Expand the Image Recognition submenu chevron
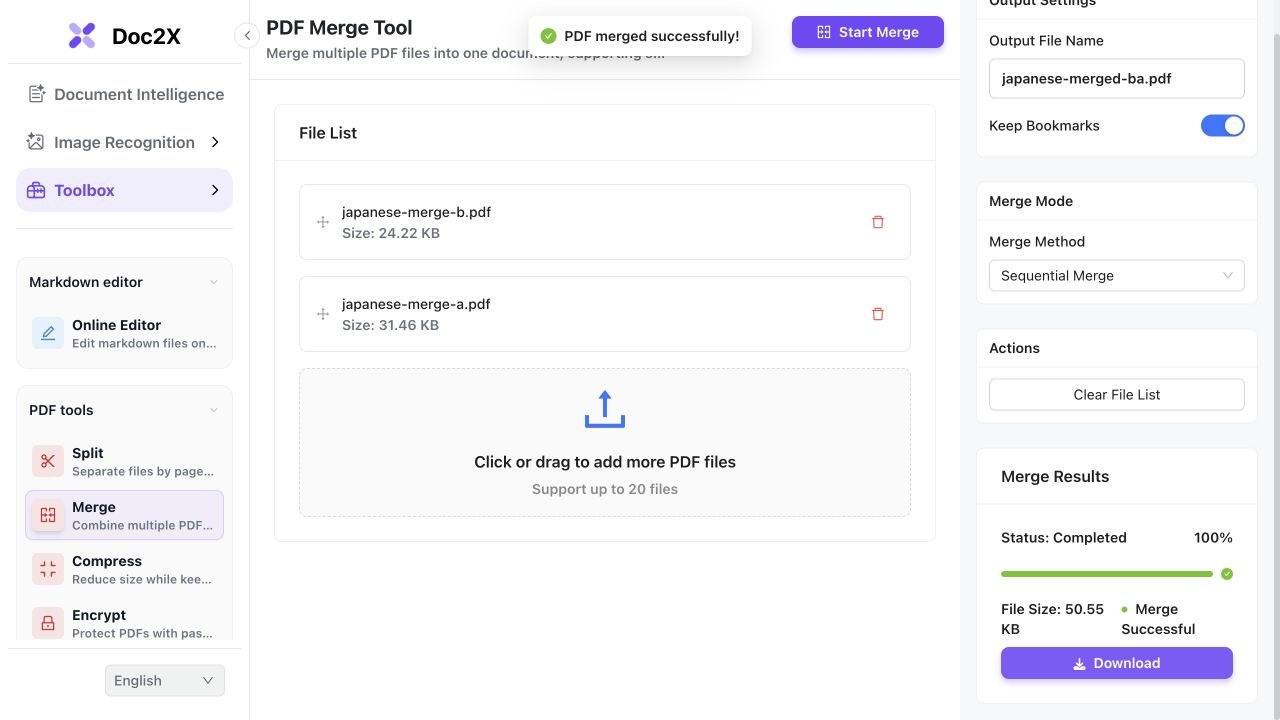The width and height of the screenshot is (1280, 720). click(215, 142)
